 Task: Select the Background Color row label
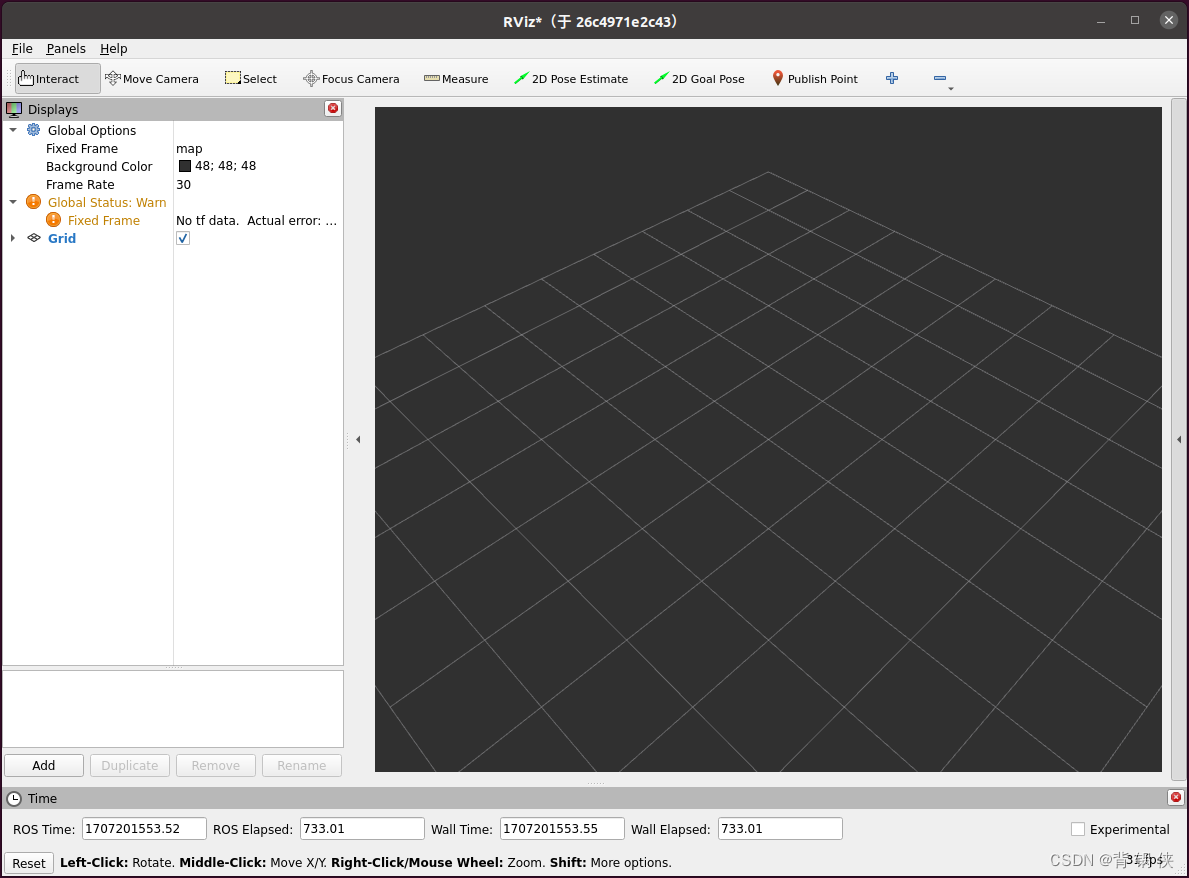99,166
